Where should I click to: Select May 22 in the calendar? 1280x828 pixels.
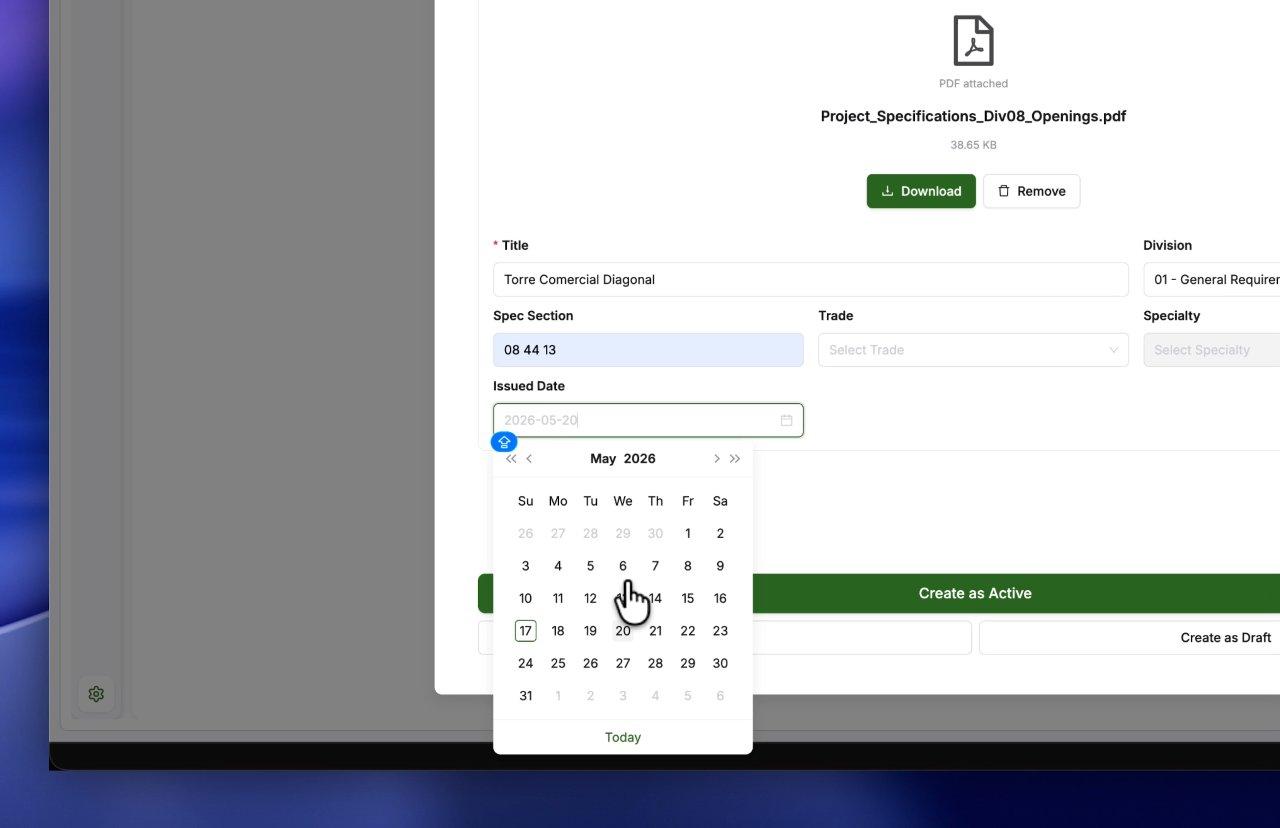click(688, 631)
